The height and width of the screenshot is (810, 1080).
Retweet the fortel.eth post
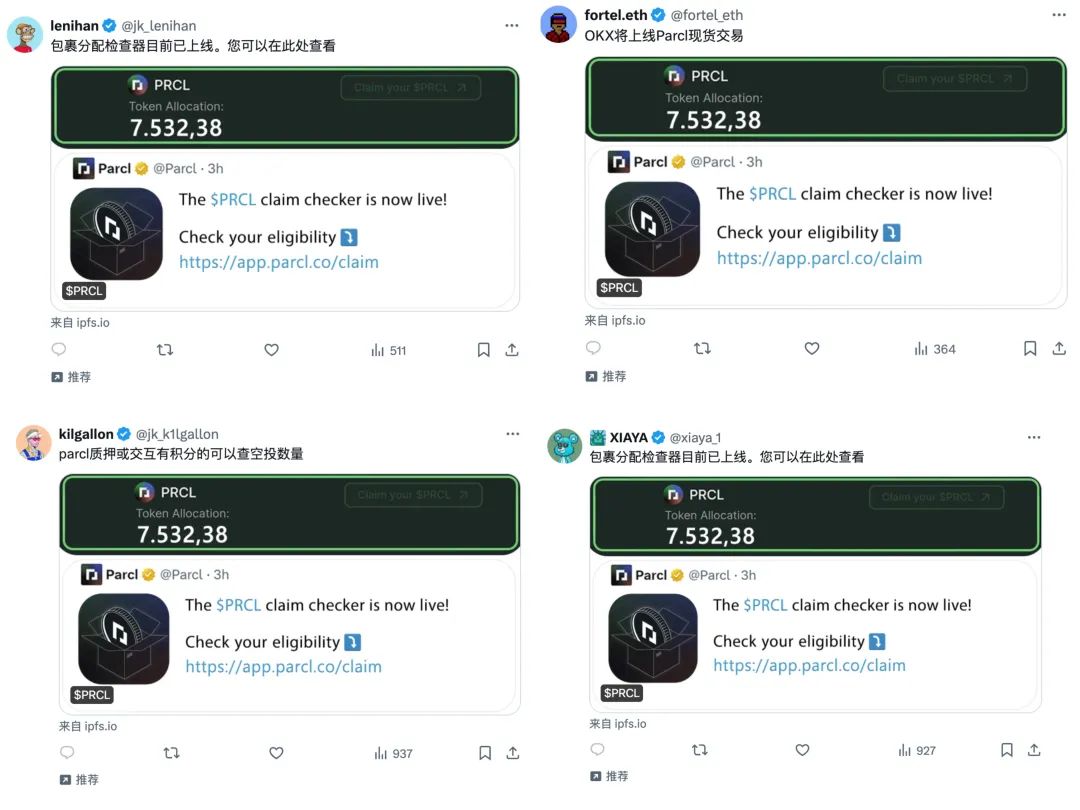point(702,349)
